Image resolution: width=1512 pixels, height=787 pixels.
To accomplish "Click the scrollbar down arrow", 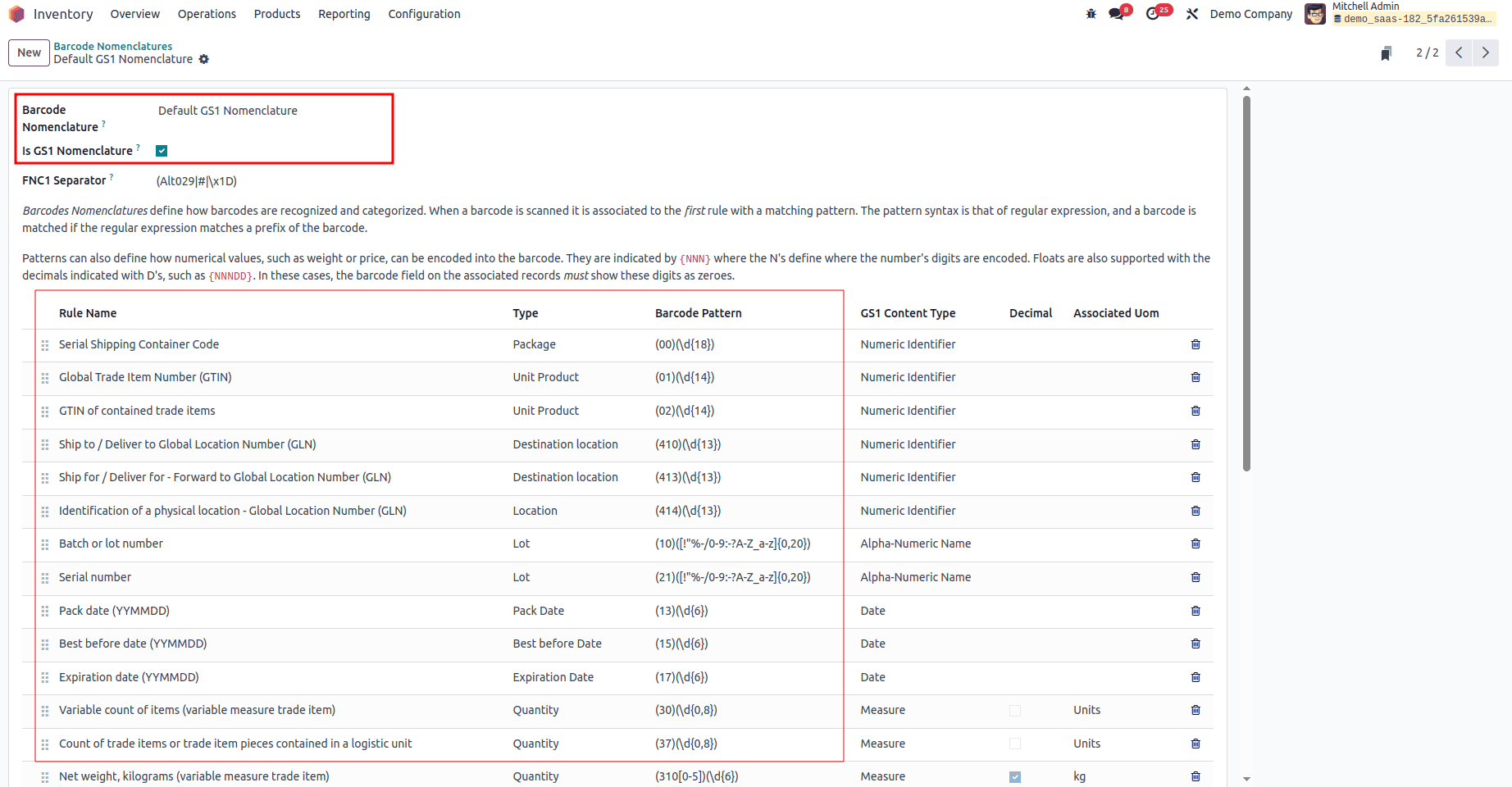I will click(1246, 779).
